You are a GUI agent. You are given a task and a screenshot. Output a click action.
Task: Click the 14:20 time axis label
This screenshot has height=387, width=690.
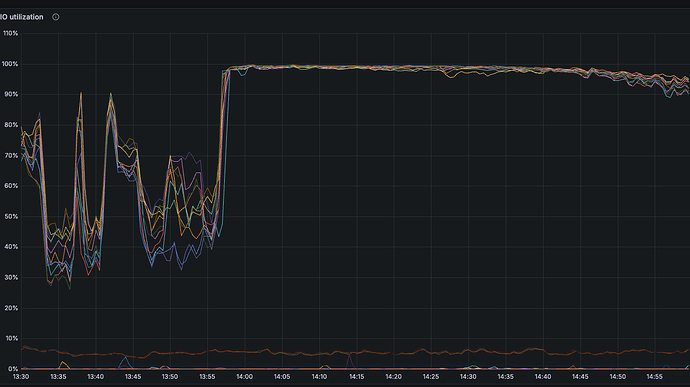pos(393,377)
